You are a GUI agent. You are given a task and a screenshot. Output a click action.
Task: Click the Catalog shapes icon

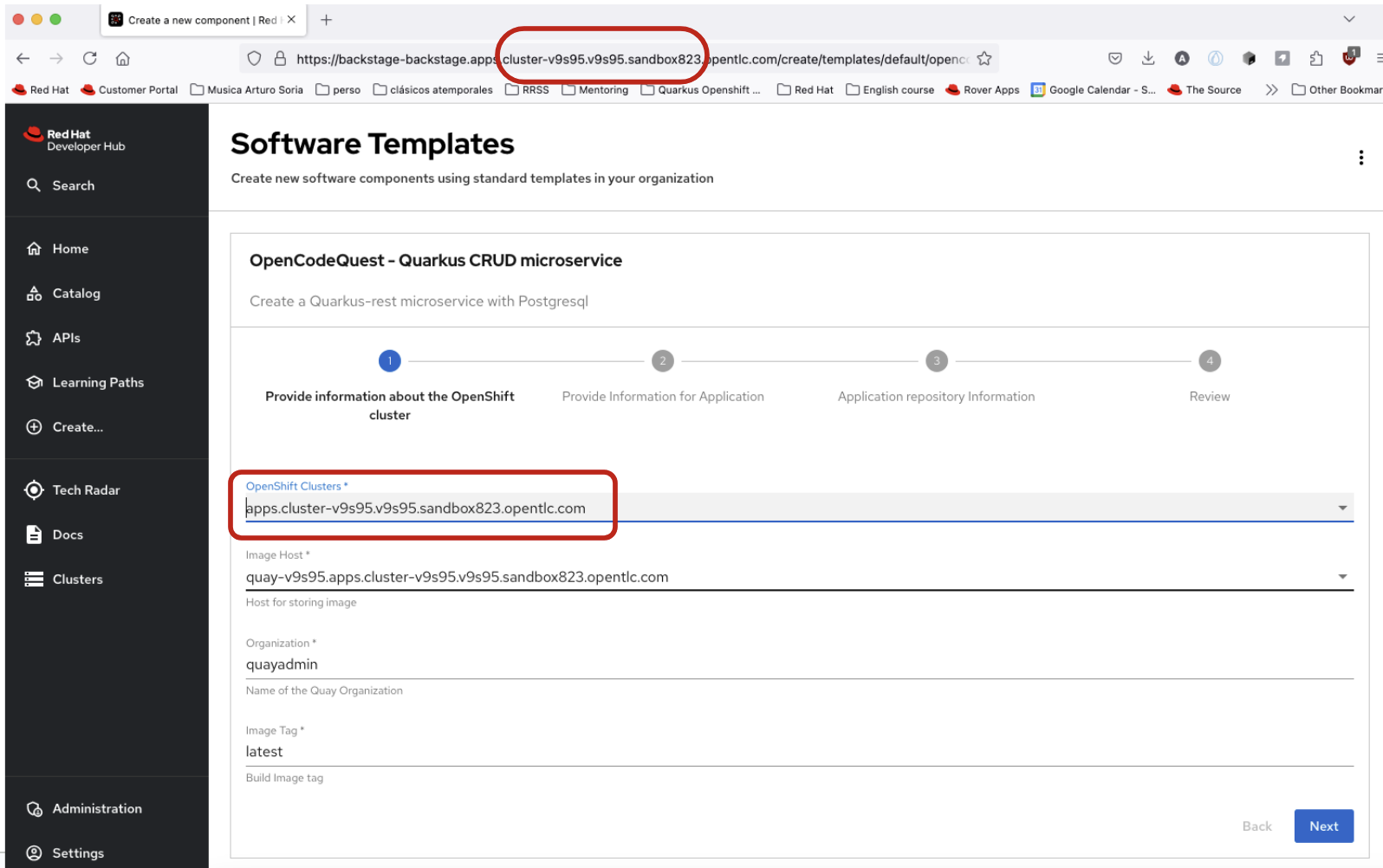coord(34,294)
